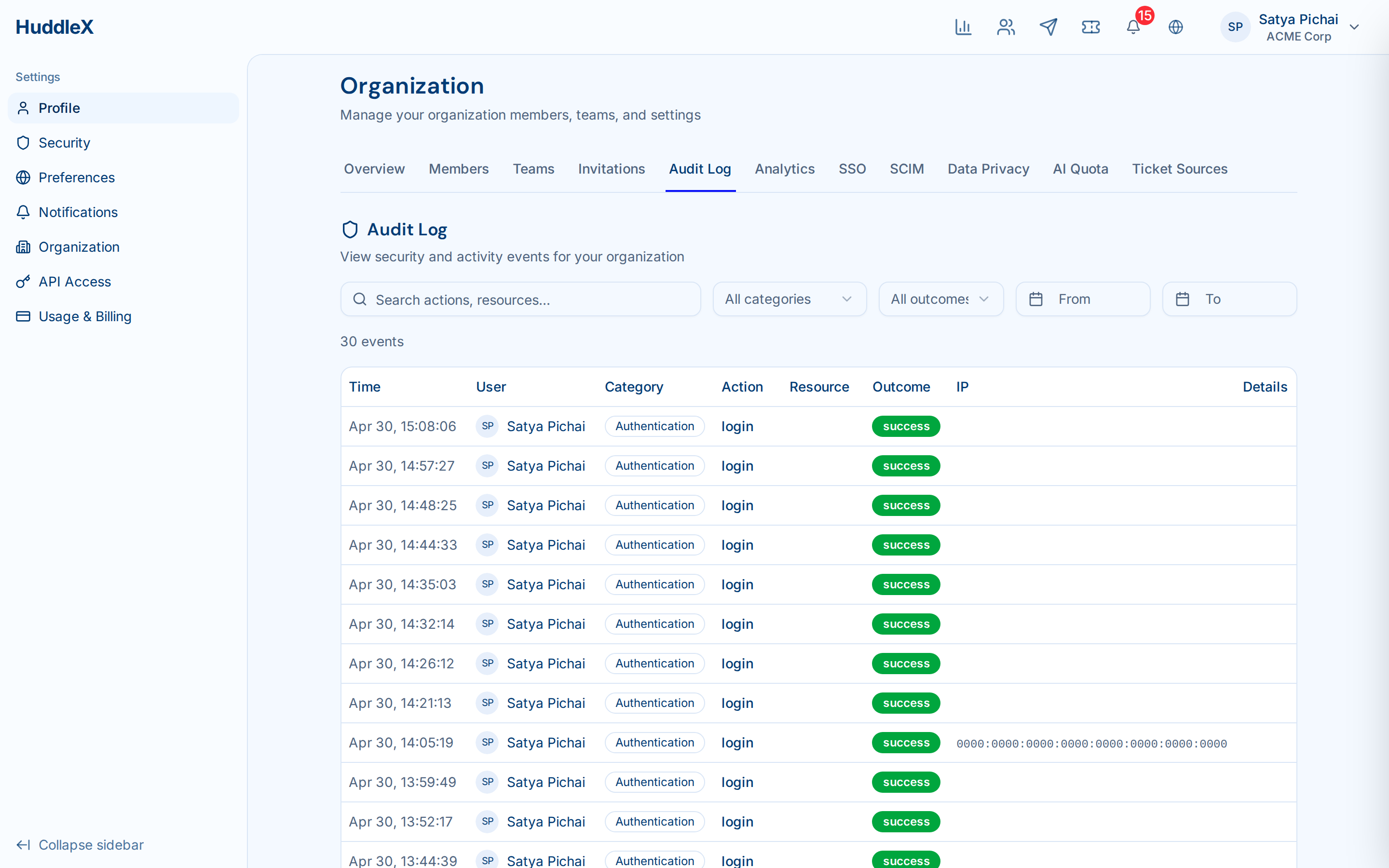
Task: Go to Preferences settings
Action: [x=123, y=177]
